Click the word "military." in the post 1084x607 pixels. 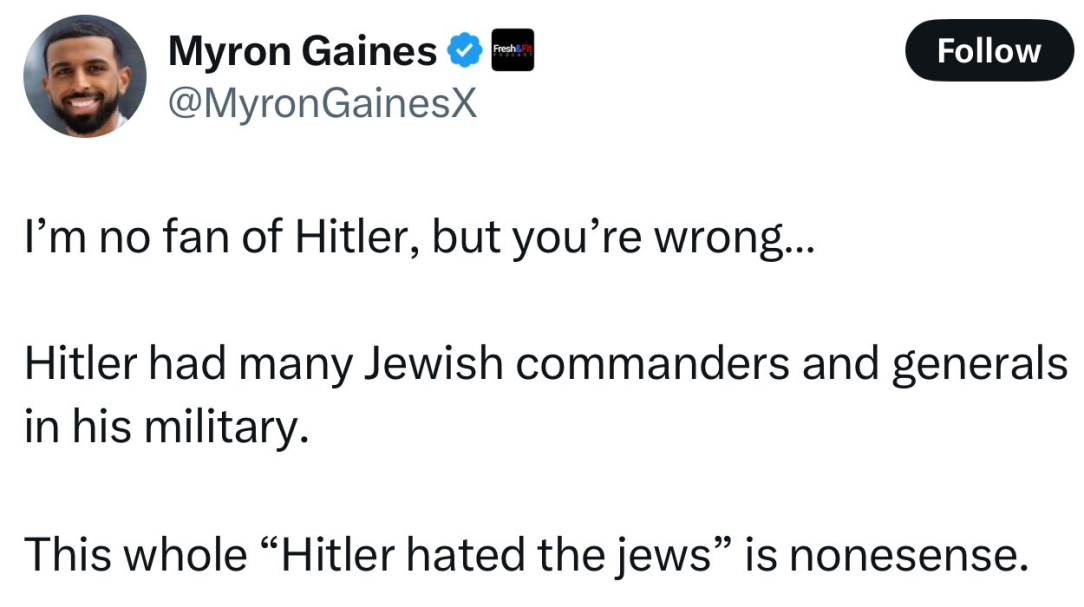(227, 428)
